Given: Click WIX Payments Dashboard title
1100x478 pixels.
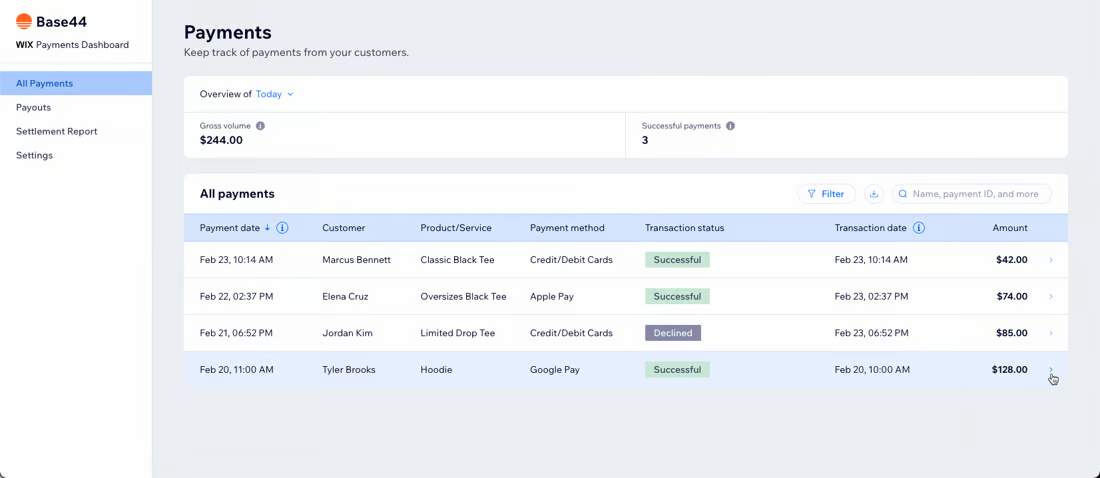Looking at the screenshot, I should pyautogui.click(x=72, y=45).
